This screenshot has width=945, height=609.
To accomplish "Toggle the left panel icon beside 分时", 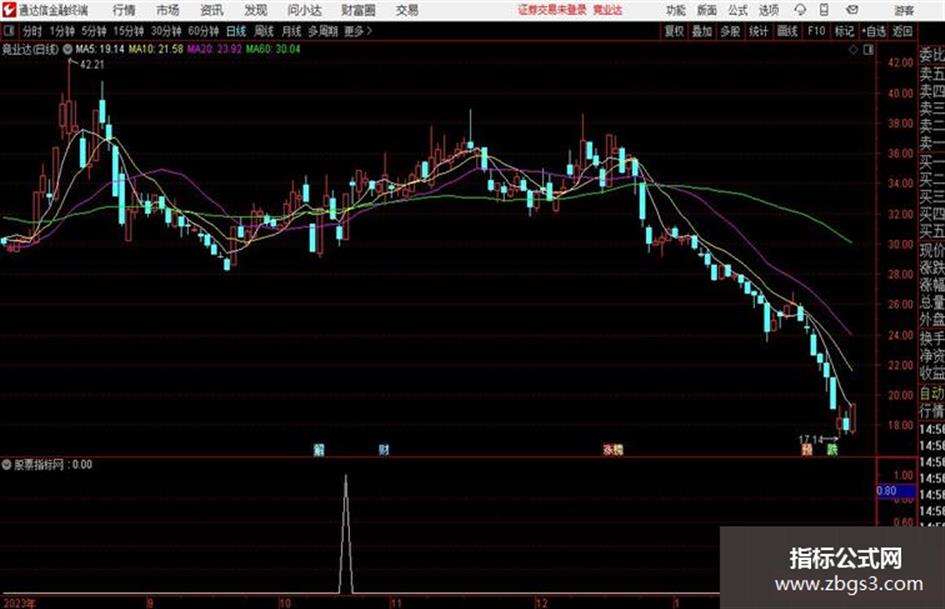I will (x=8, y=31).
